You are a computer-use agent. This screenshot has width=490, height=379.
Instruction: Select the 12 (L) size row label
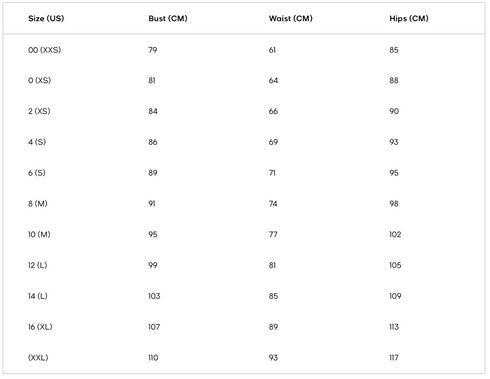click(38, 265)
